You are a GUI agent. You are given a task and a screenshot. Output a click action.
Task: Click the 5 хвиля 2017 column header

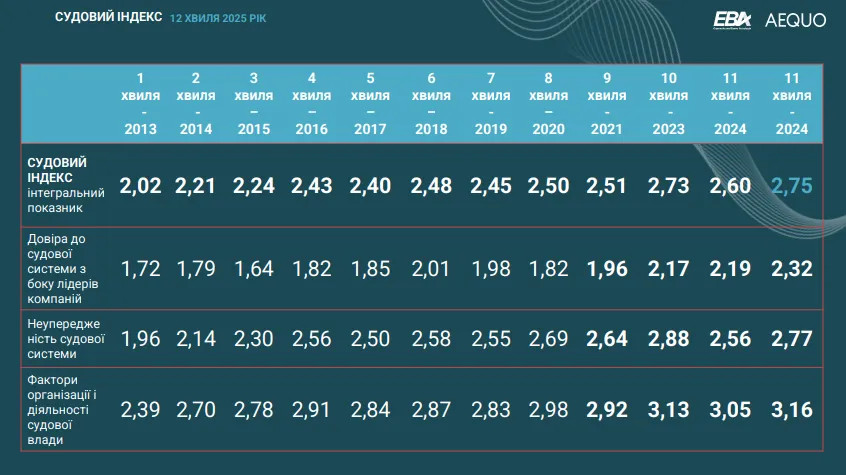click(x=370, y=103)
